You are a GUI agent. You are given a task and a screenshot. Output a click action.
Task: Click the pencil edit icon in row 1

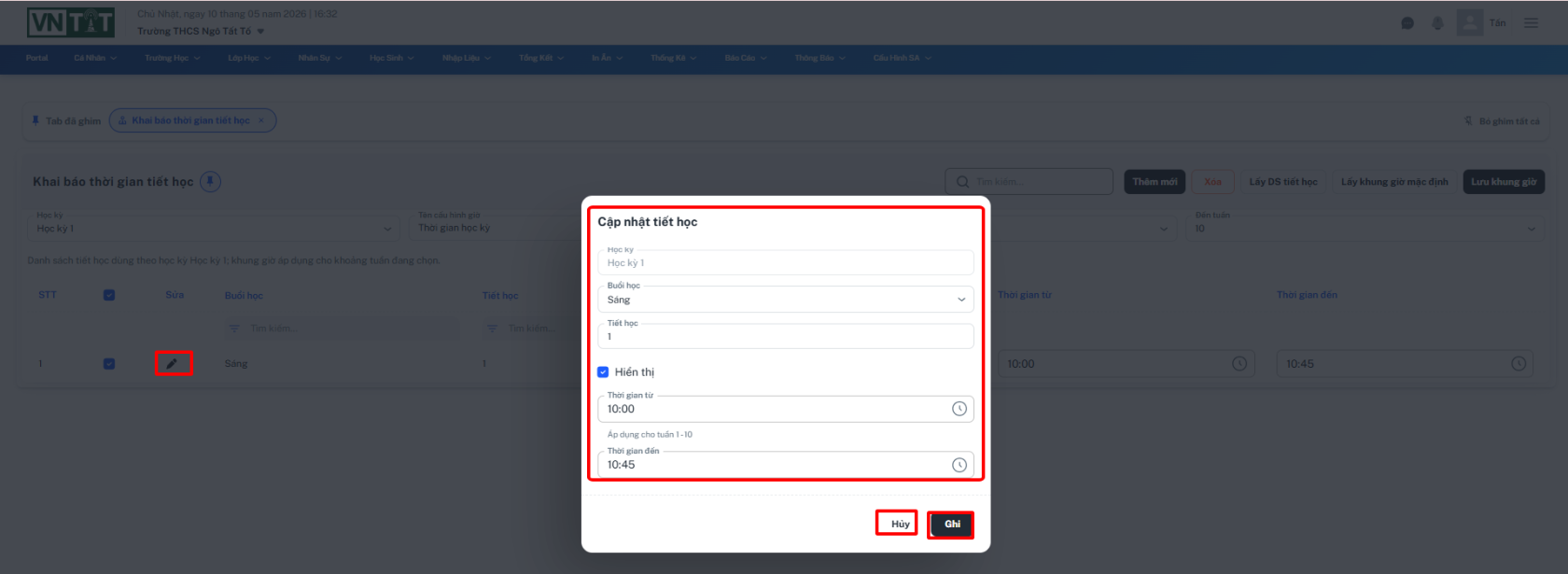pyautogui.click(x=172, y=364)
